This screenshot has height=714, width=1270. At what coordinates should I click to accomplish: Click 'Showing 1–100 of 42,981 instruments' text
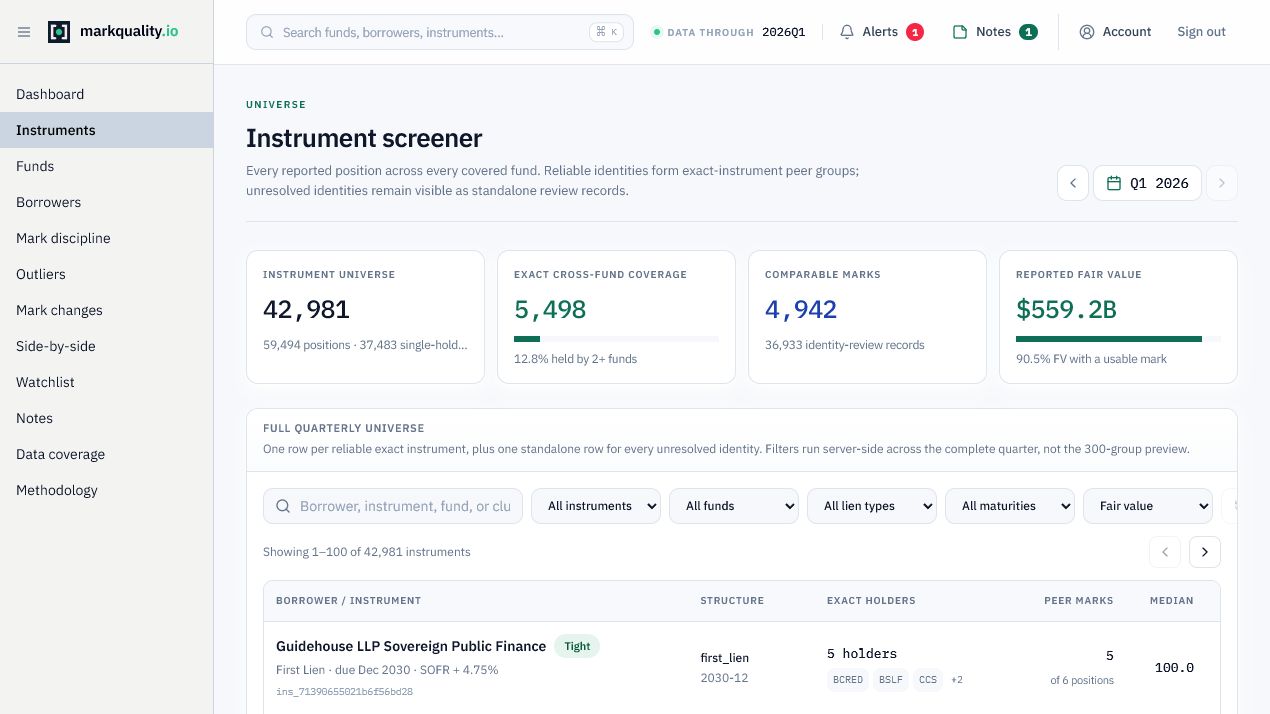click(366, 552)
